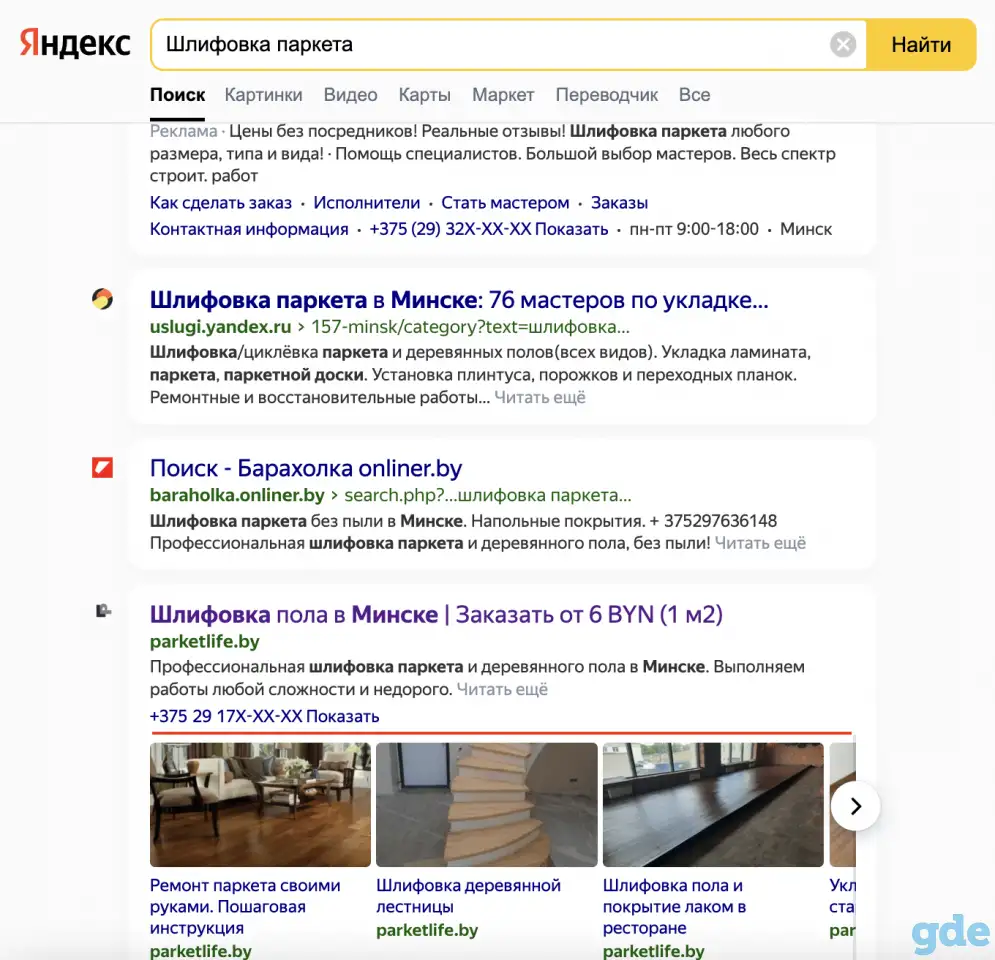Click the uslugi.yandex.ru favicon
The width and height of the screenshot is (995, 960).
102,299
